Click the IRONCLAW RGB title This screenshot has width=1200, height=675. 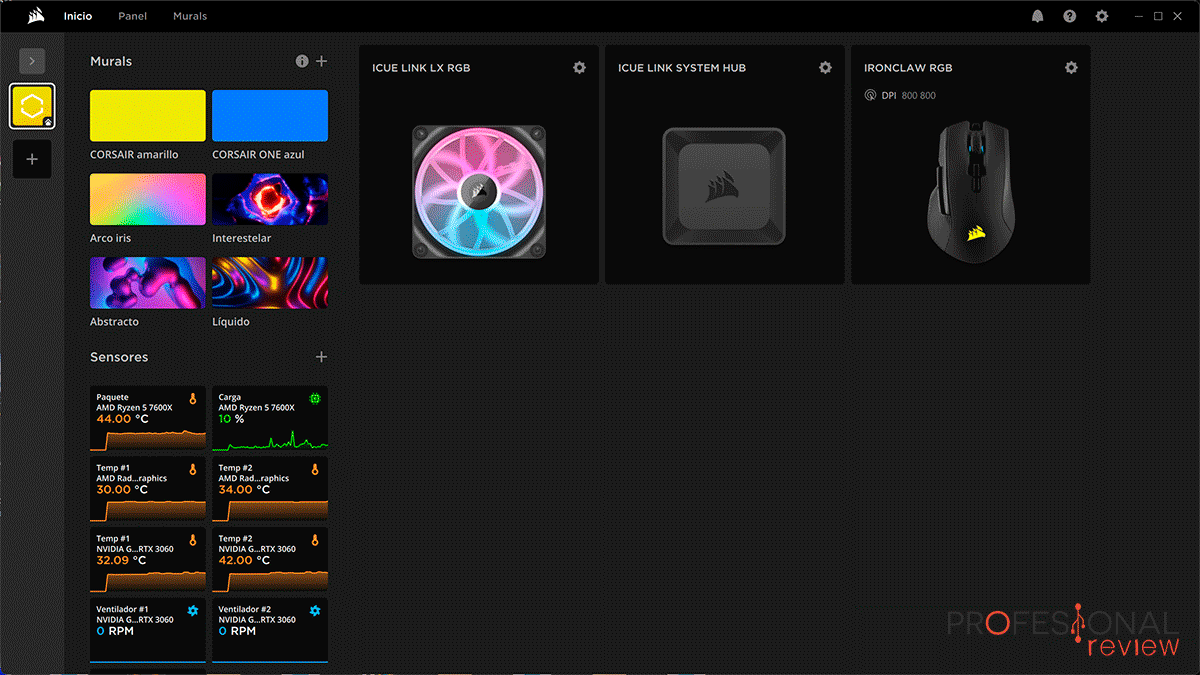tap(908, 68)
